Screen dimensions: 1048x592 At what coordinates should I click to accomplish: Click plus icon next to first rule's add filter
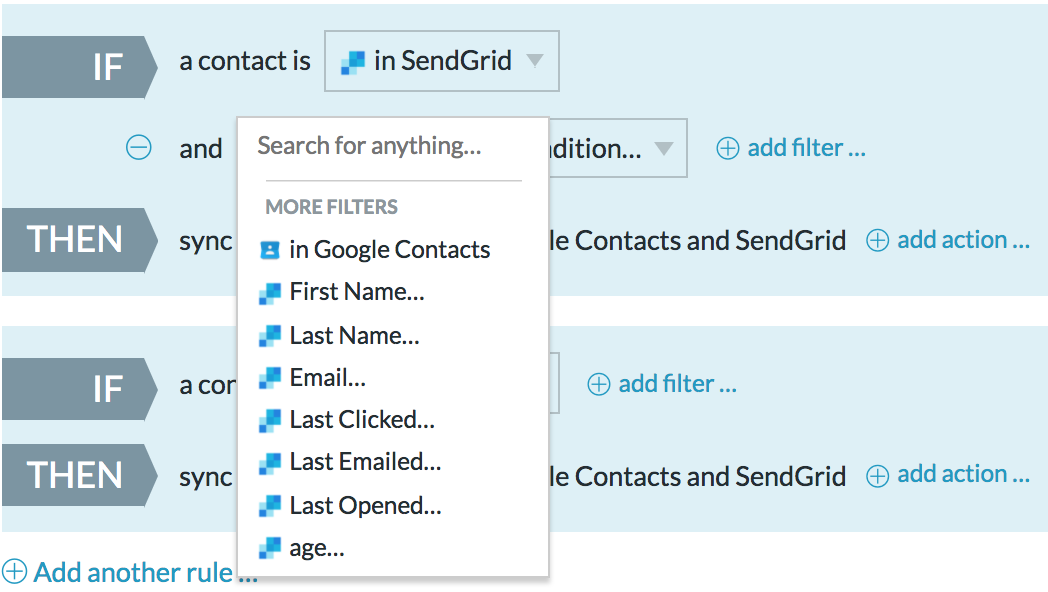click(728, 148)
